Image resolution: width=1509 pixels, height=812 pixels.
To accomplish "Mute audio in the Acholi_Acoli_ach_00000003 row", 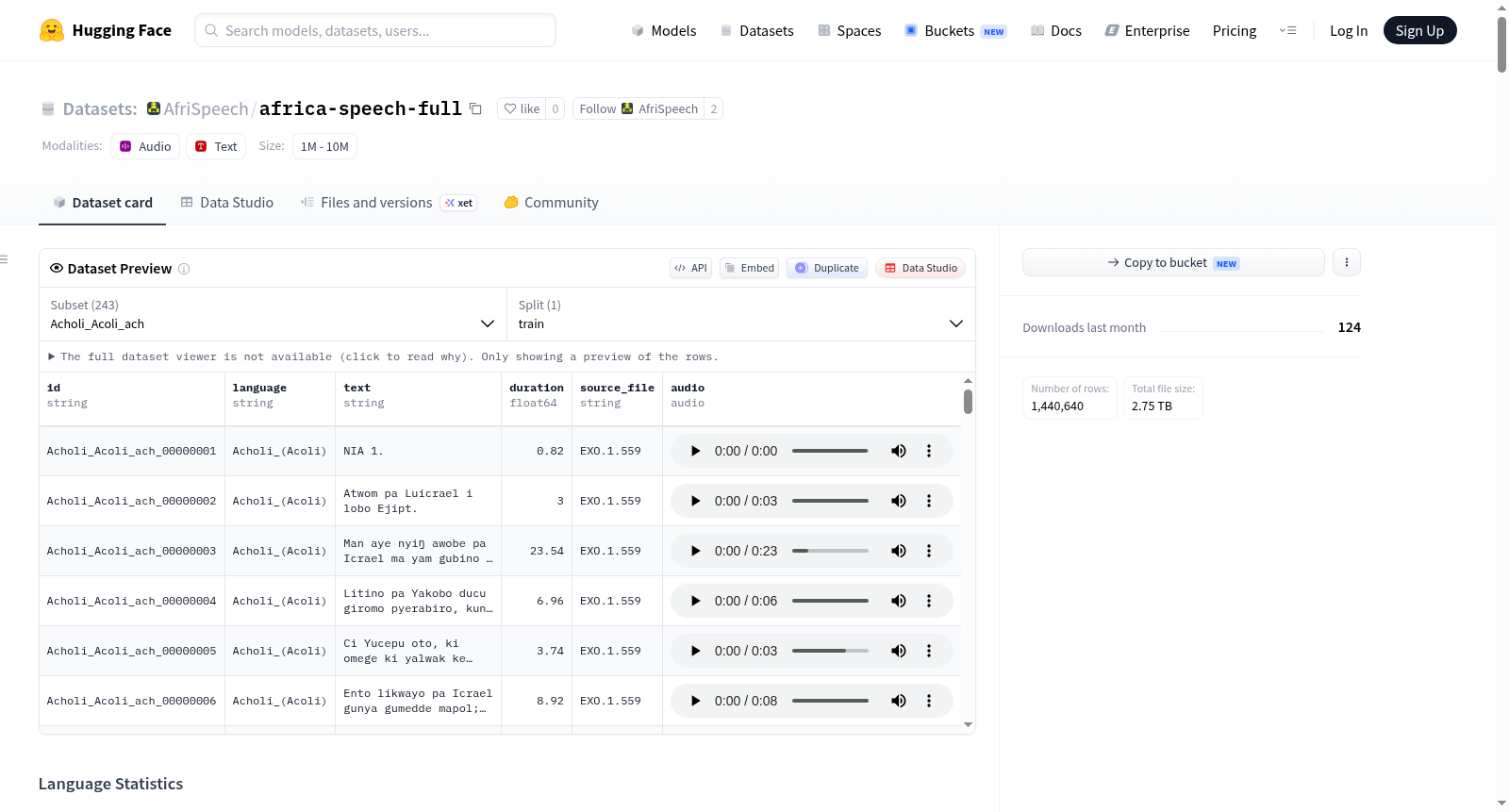I will coord(899,551).
